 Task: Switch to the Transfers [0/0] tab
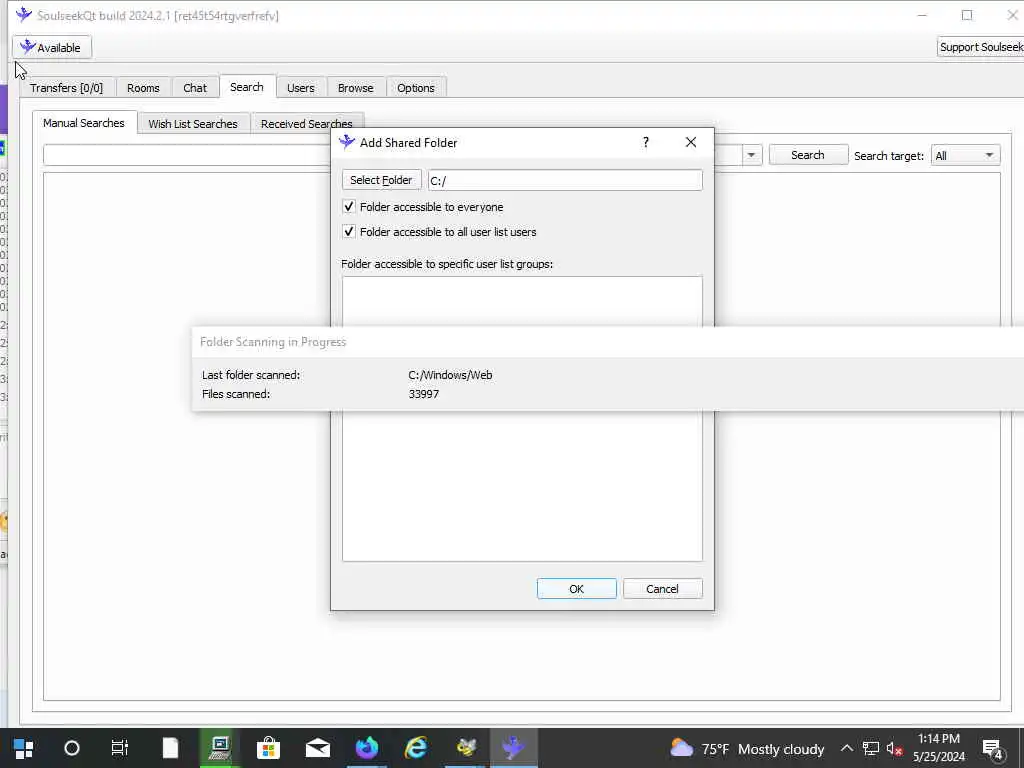[x=67, y=88]
